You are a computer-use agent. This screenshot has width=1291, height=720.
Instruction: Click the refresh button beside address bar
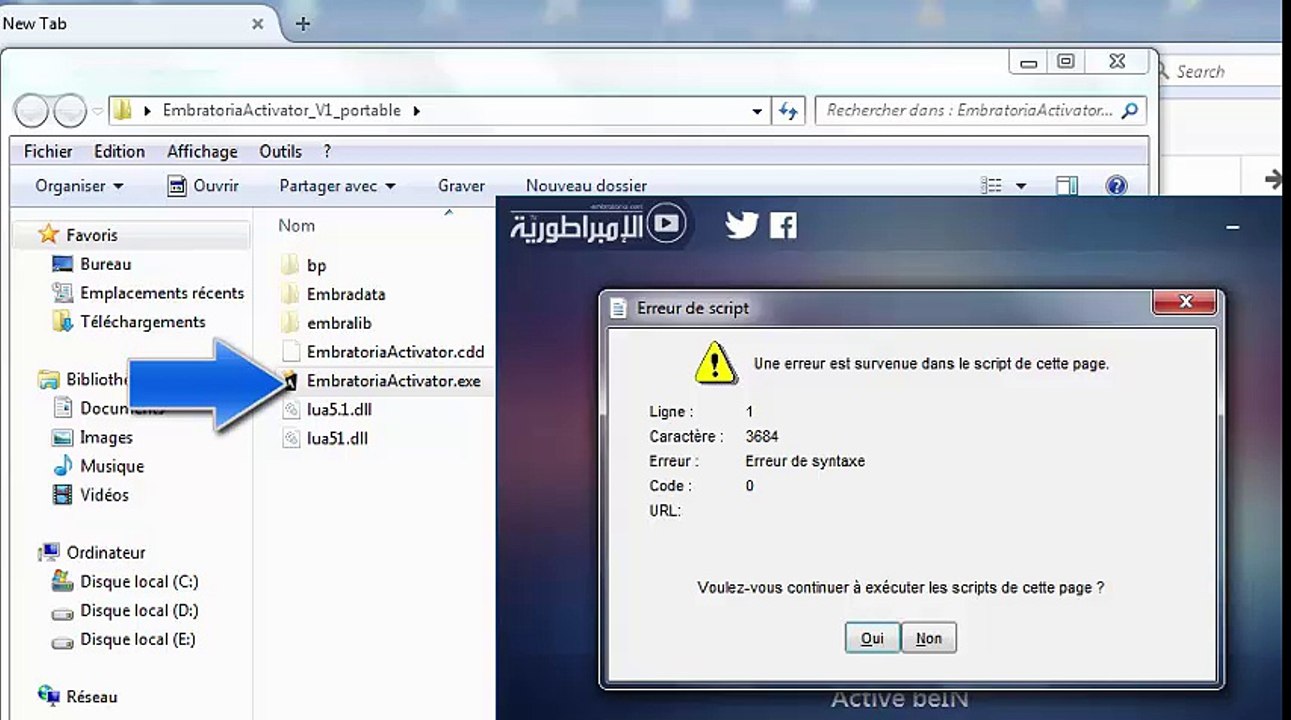pyautogui.click(x=789, y=111)
